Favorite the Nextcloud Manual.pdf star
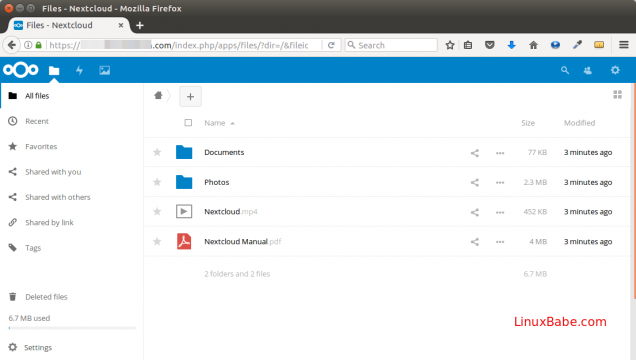The image size is (636, 360). click(157, 242)
